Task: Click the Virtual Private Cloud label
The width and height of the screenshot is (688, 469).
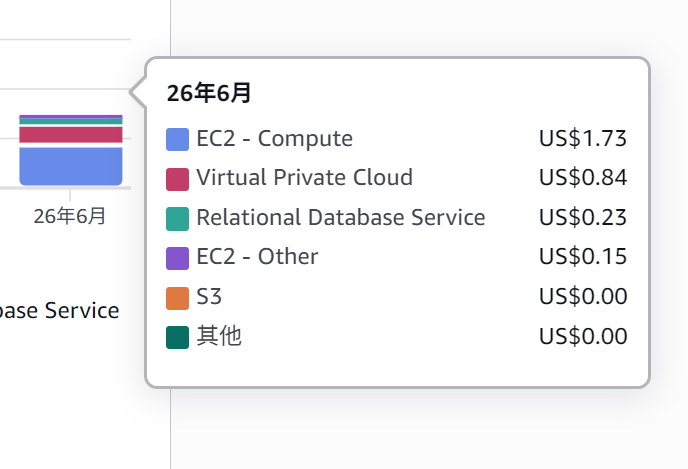Action: (305, 177)
